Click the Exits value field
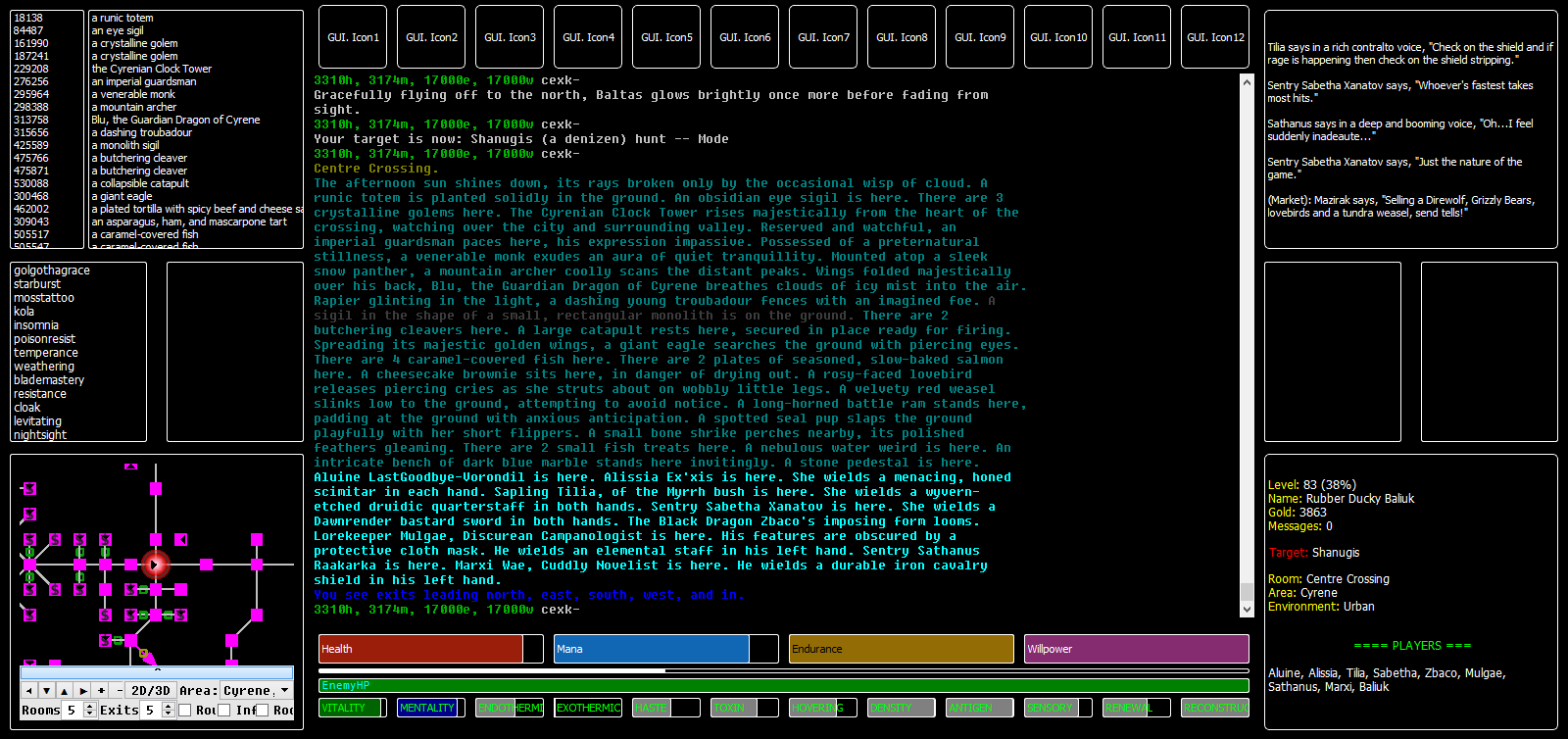Screen dimensions: 1568x739 coord(151,710)
